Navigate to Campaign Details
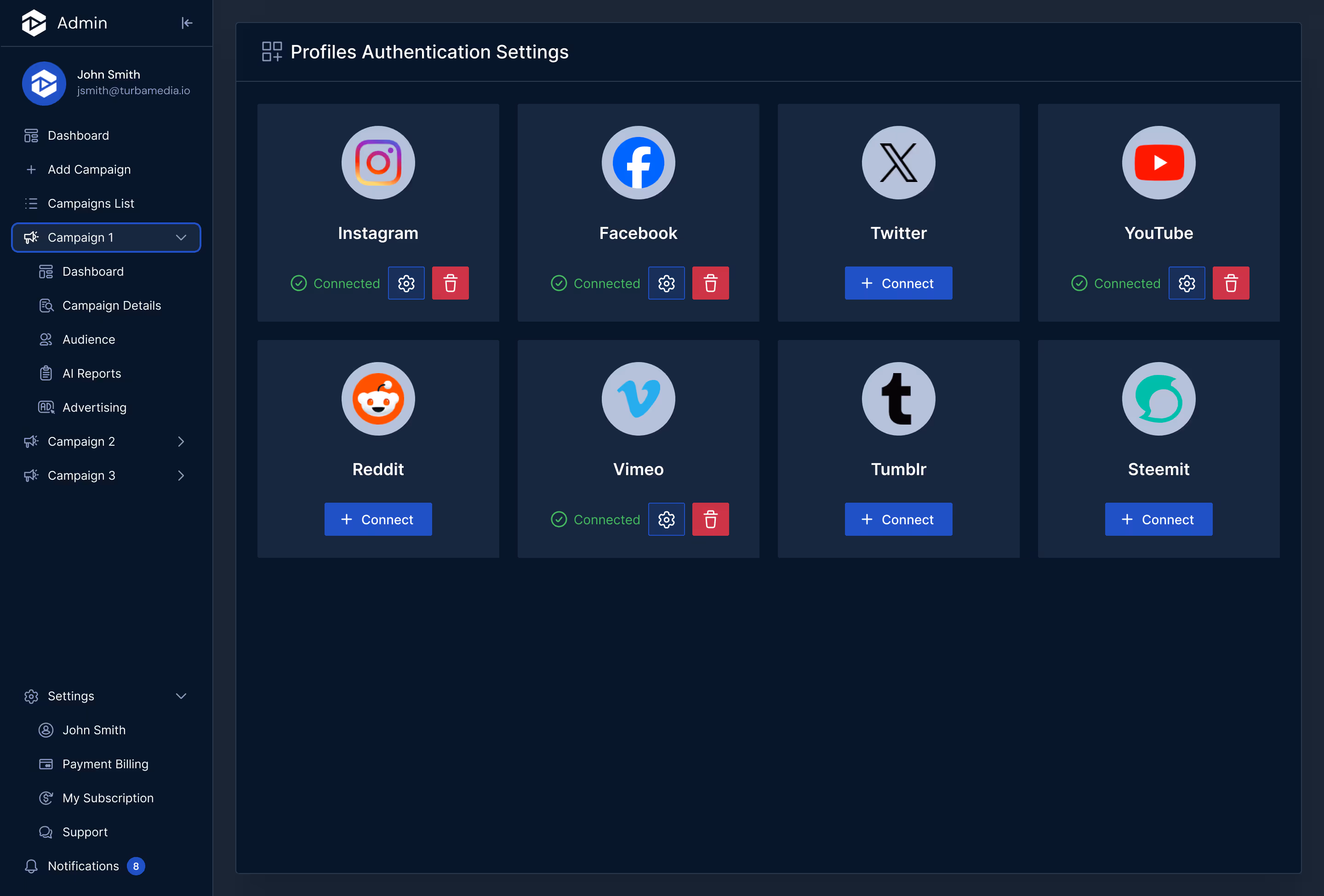 click(x=112, y=305)
